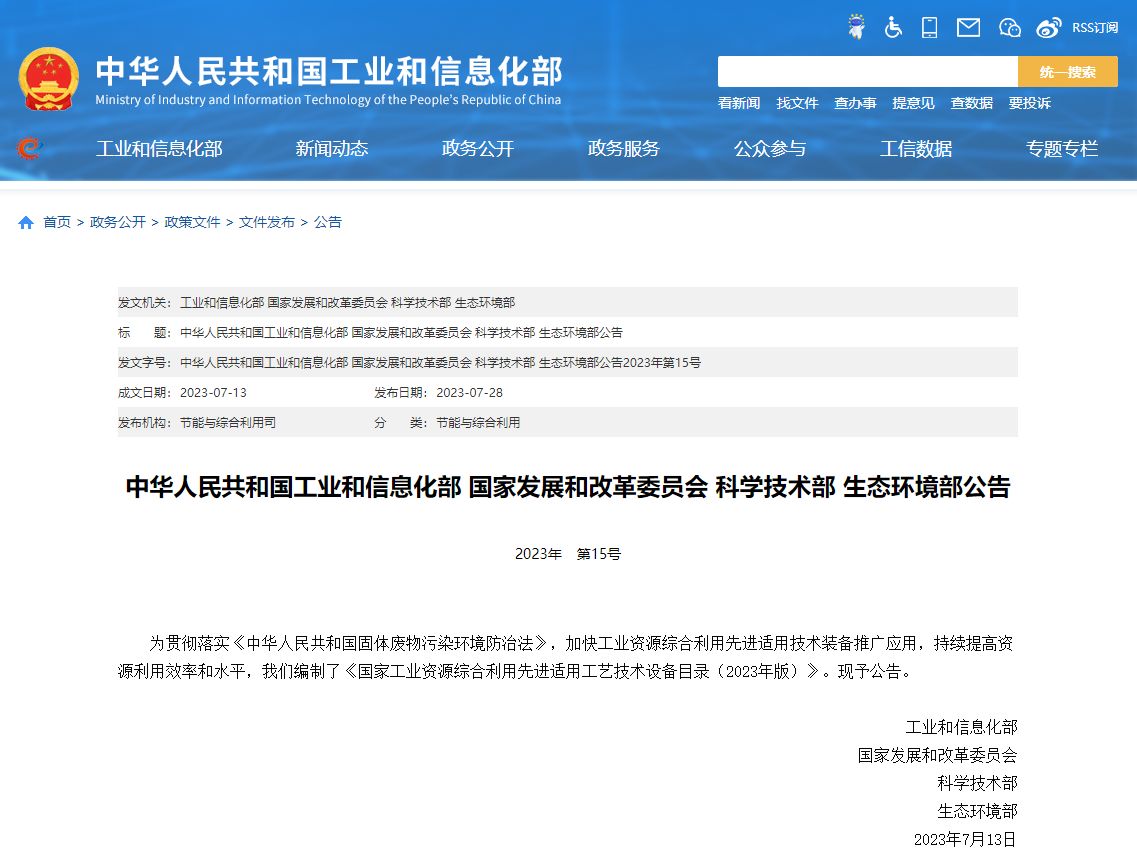Click the 找文件 quick link

[797, 103]
